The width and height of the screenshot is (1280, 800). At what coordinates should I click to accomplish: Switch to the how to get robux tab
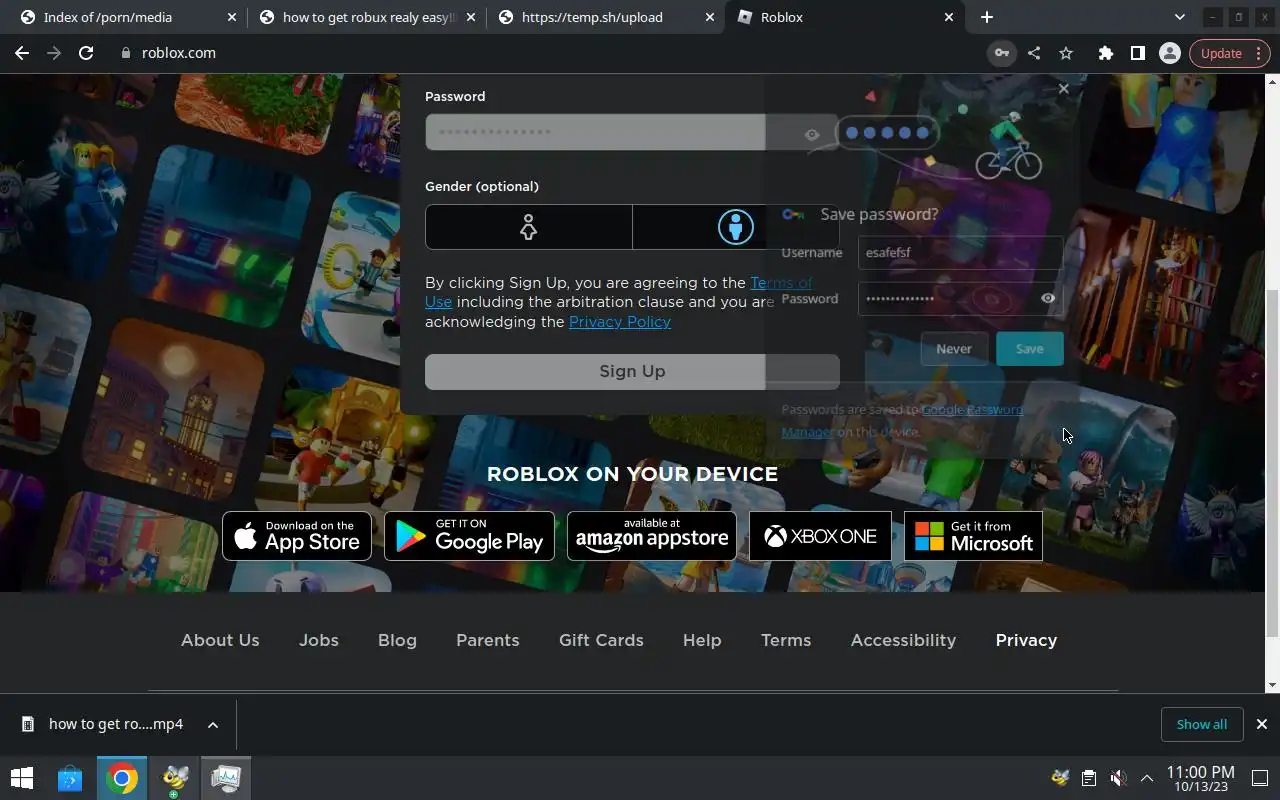(366, 17)
